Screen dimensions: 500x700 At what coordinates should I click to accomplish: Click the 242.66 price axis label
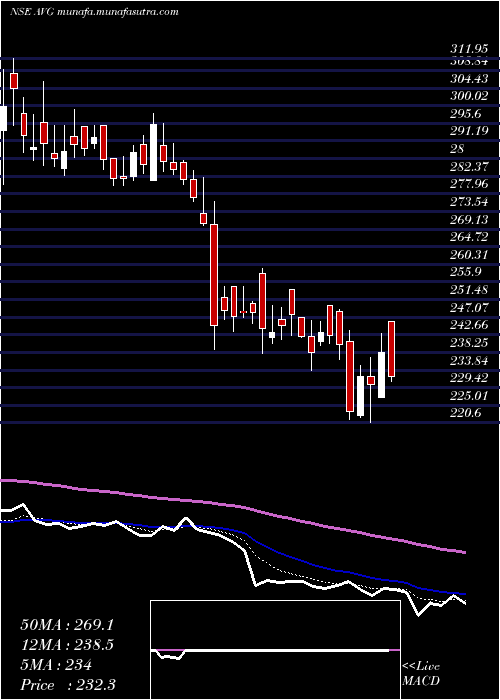(469, 325)
